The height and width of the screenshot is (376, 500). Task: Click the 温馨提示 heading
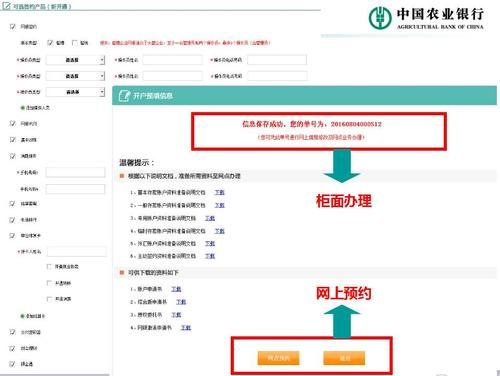click(x=137, y=163)
